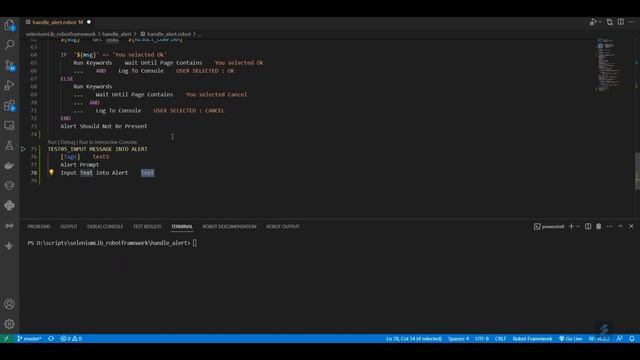Synchronize changes from status bar
640x360 pixels.
pos(51,339)
